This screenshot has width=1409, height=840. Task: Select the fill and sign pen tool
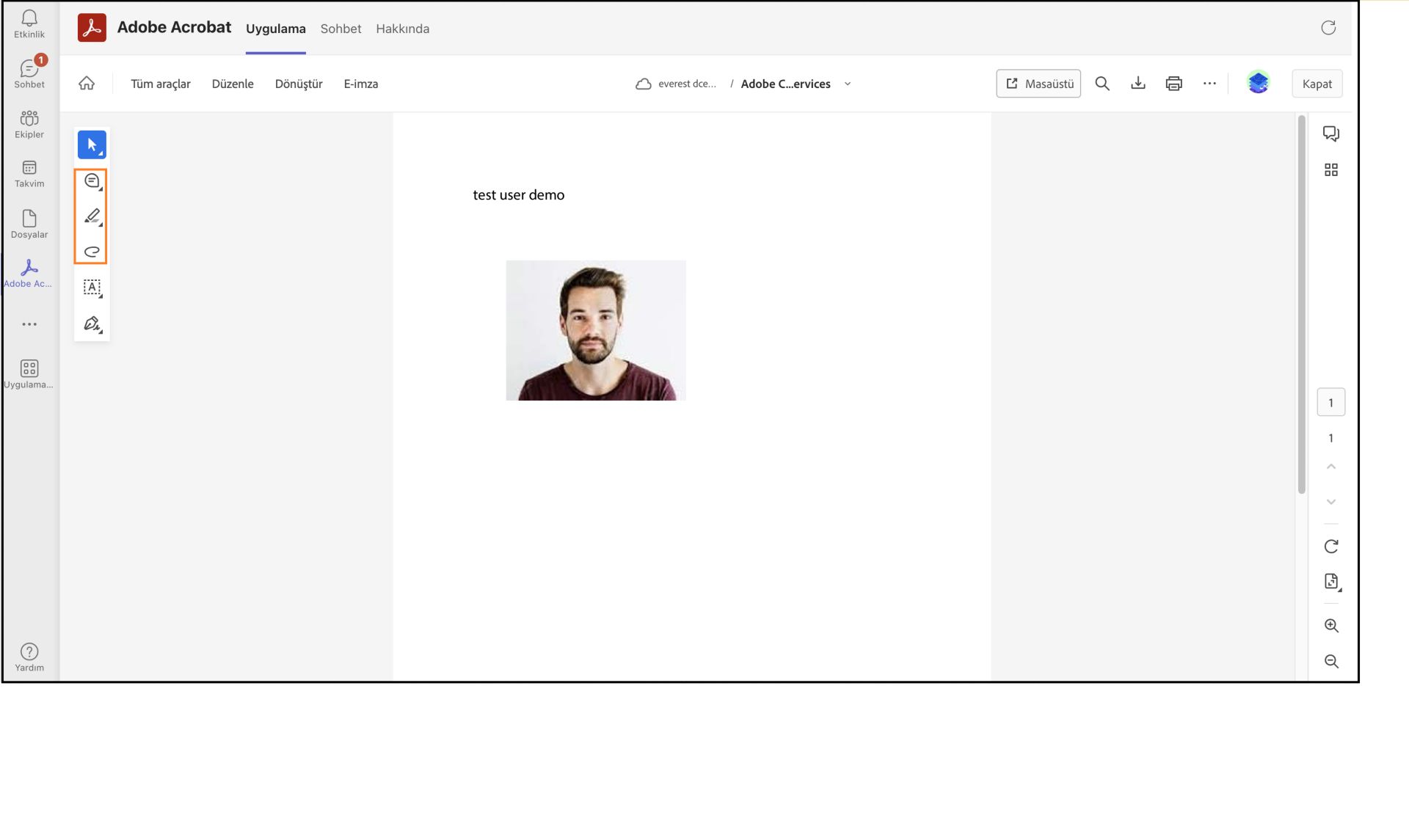tap(92, 324)
